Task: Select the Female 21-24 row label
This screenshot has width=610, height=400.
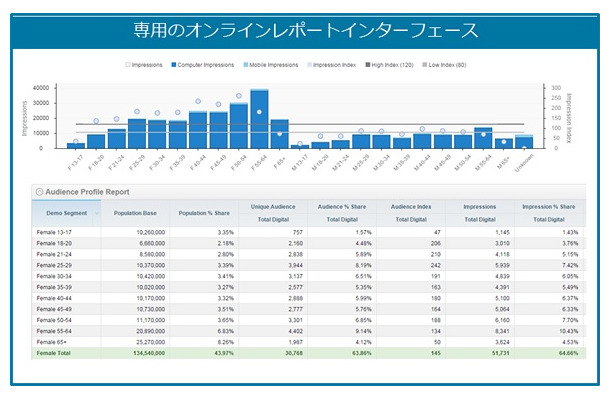Action: [x=54, y=254]
